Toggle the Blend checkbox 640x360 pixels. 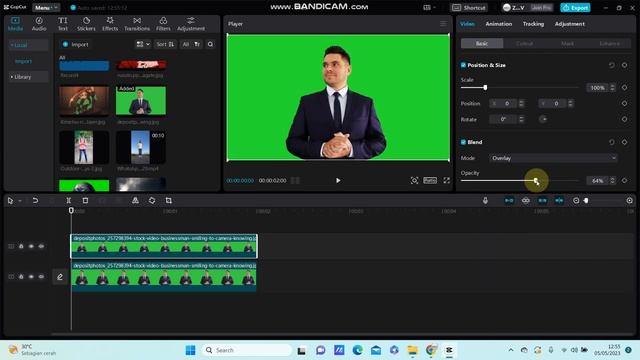tap(463, 142)
